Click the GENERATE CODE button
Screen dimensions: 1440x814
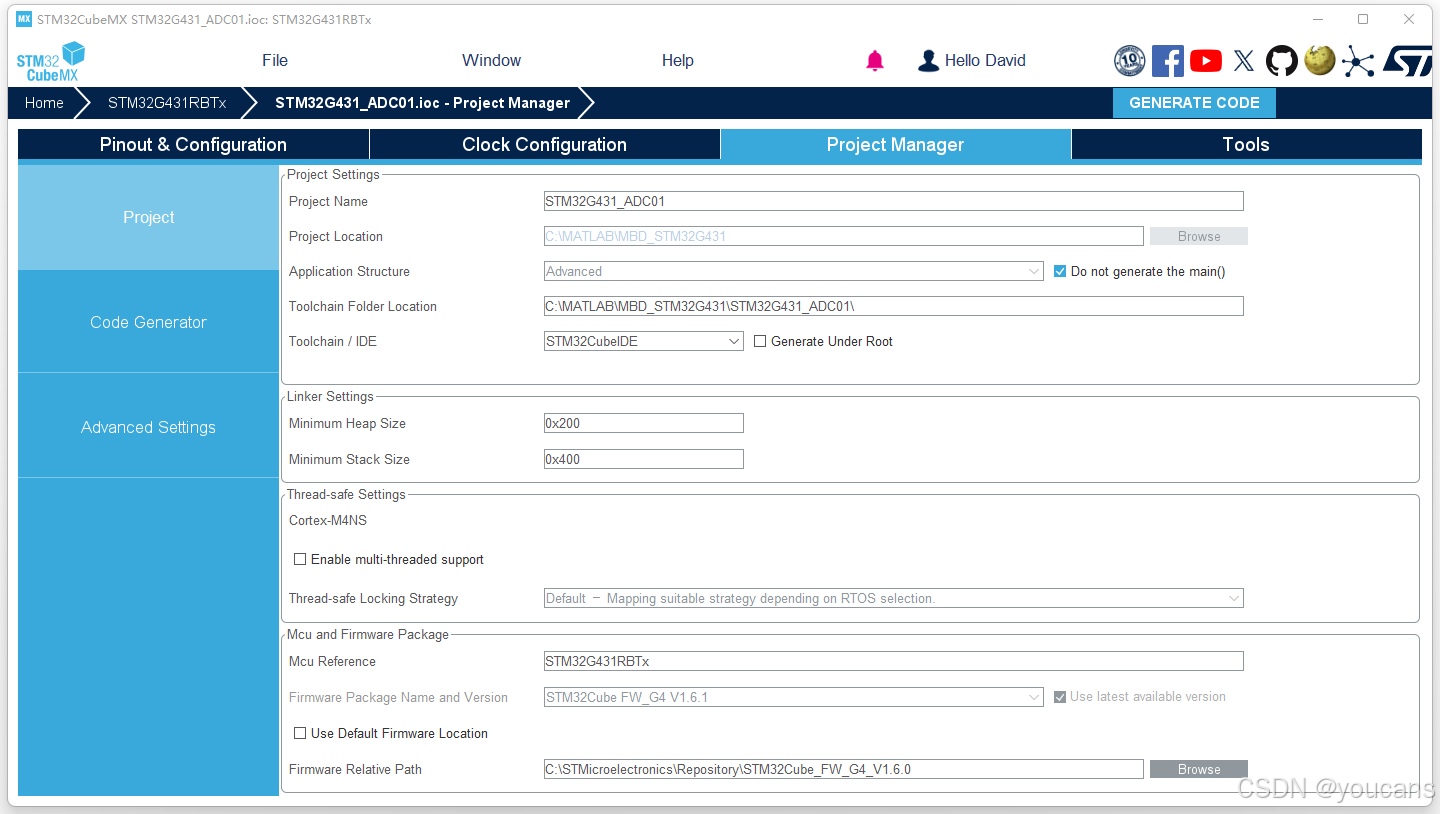tap(1194, 103)
